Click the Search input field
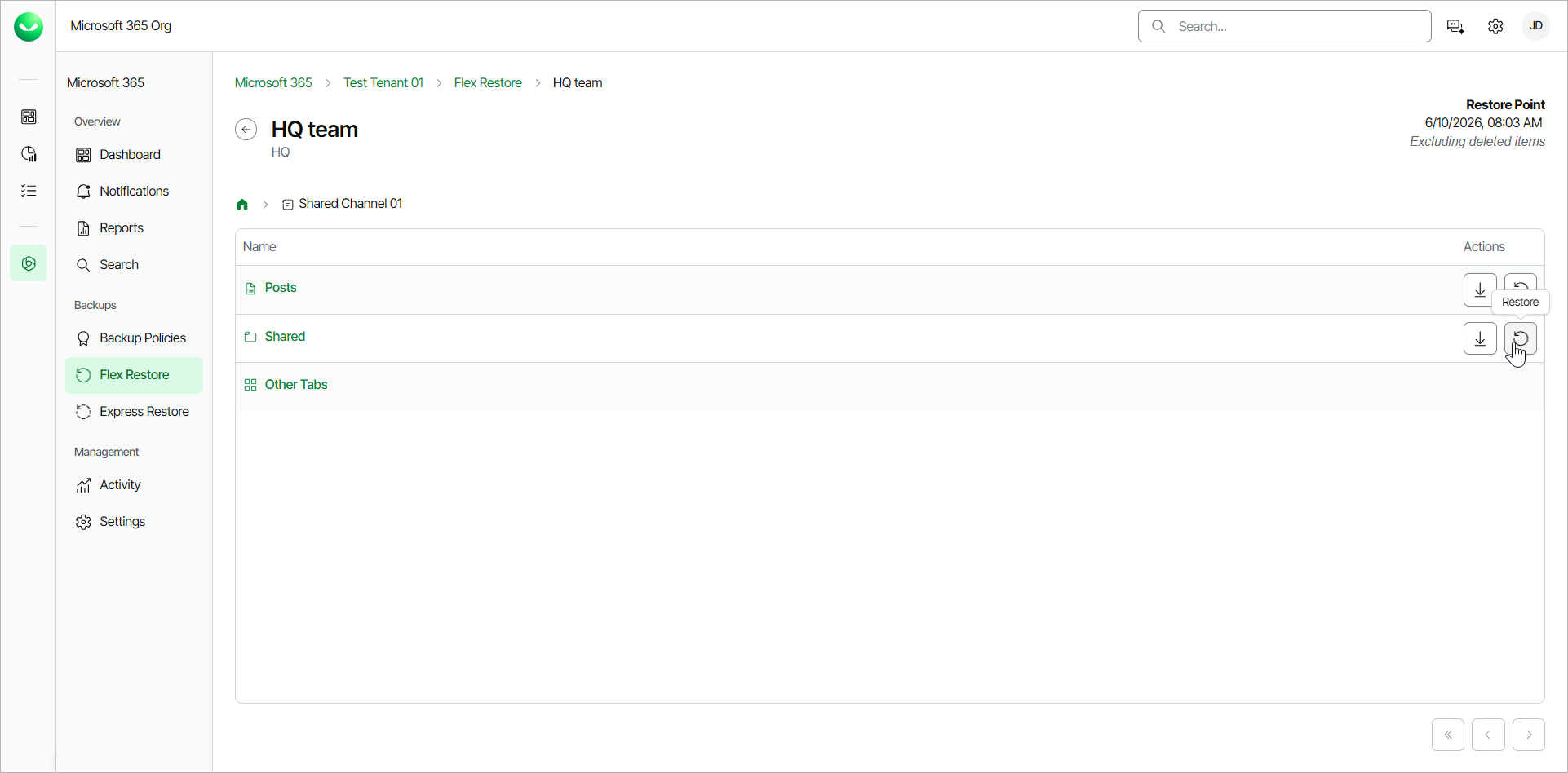The image size is (1568, 773). coord(1284,26)
